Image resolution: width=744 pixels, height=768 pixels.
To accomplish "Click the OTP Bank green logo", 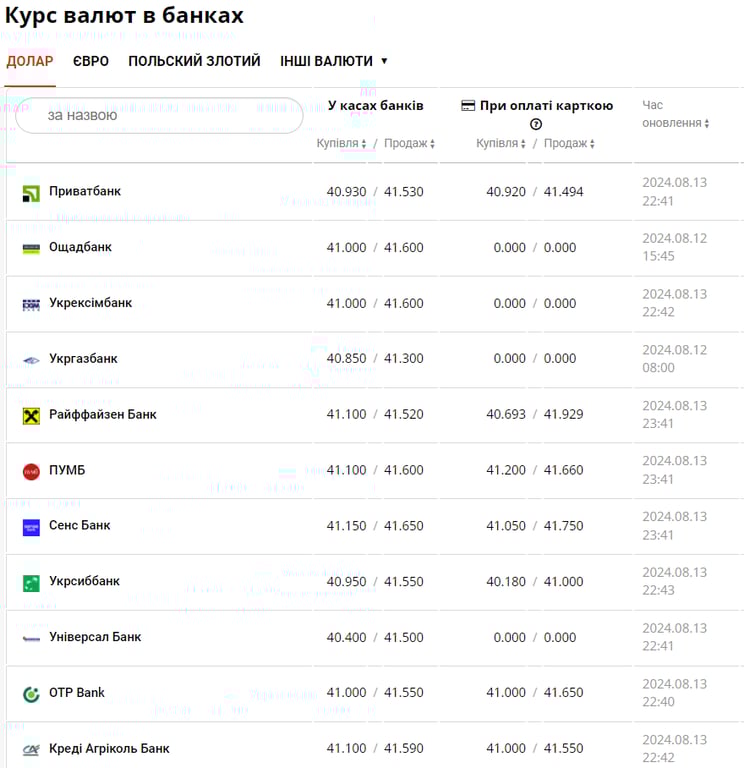I will pyautogui.click(x=31, y=694).
